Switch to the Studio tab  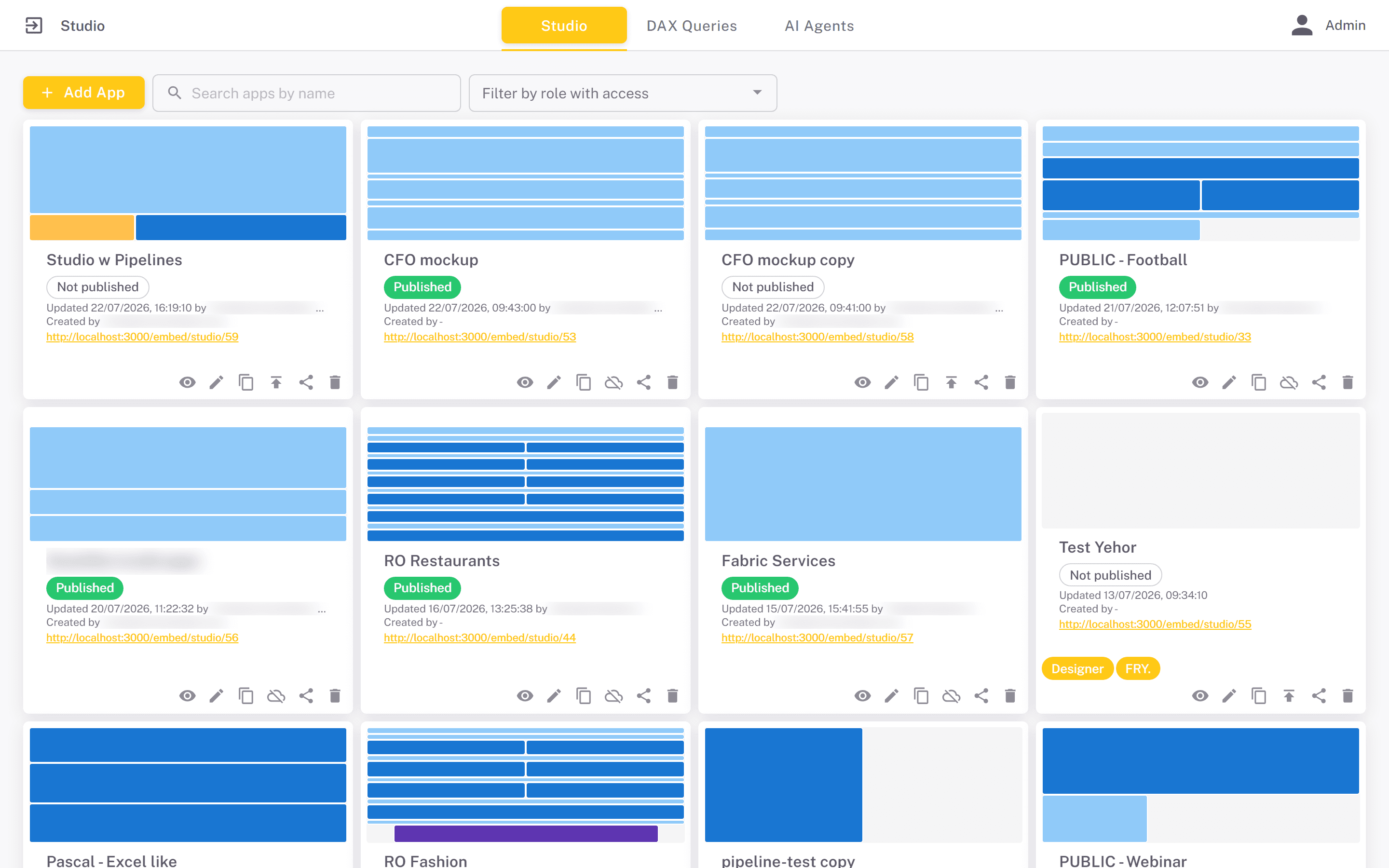pos(564,25)
